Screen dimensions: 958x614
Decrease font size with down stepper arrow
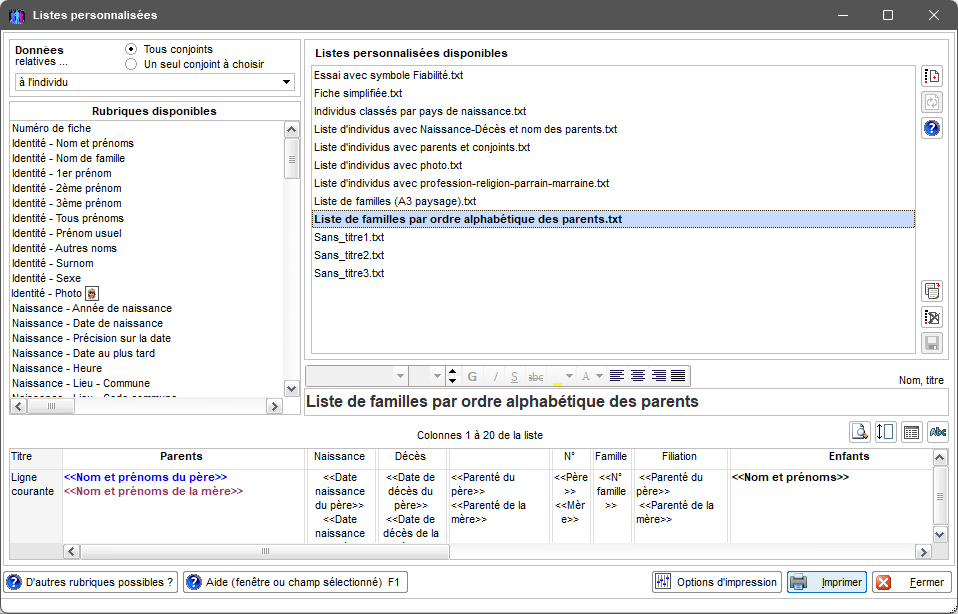pyautogui.click(x=452, y=381)
